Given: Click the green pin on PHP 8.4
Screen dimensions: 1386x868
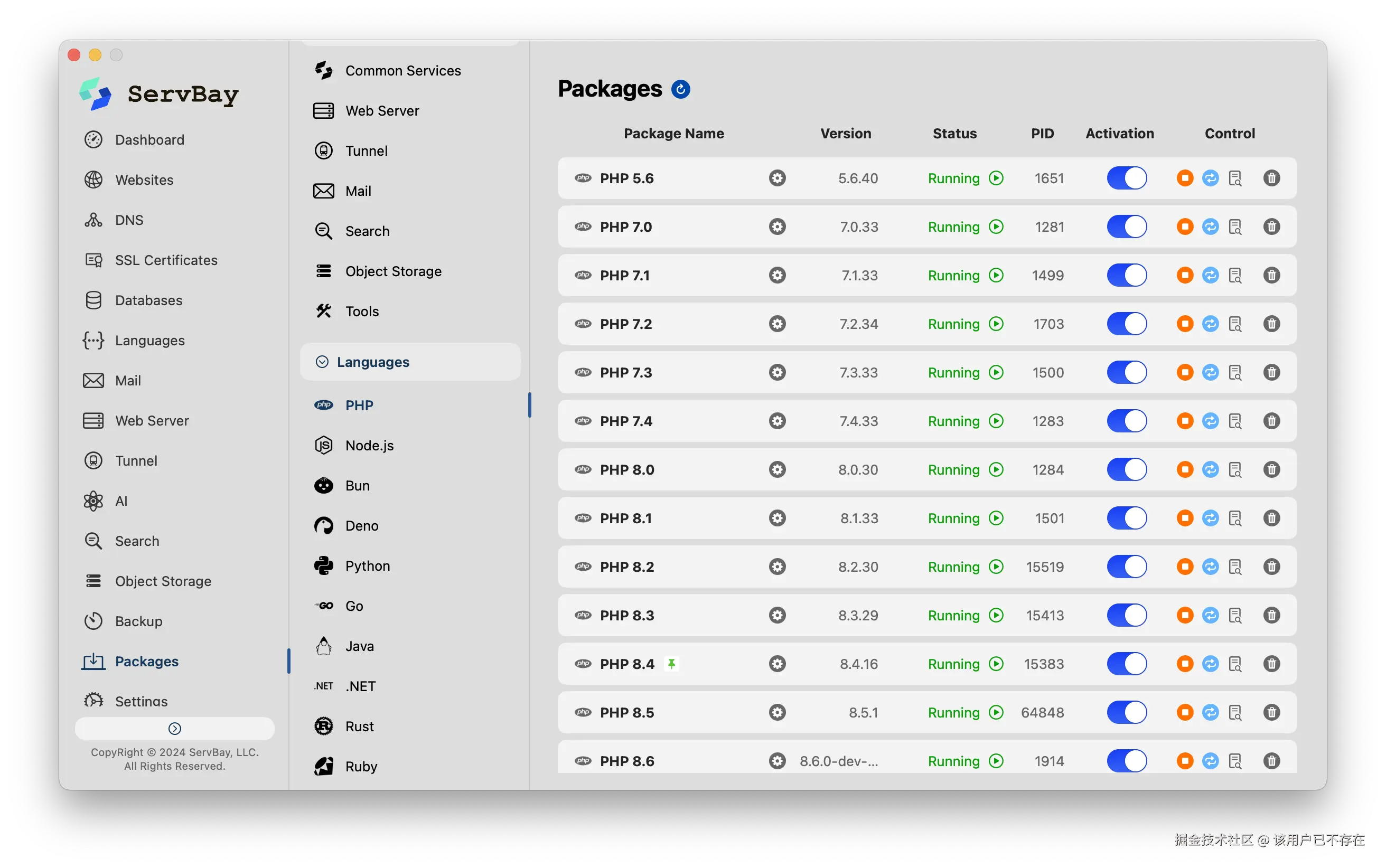Looking at the screenshot, I should pyautogui.click(x=671, y=664).
